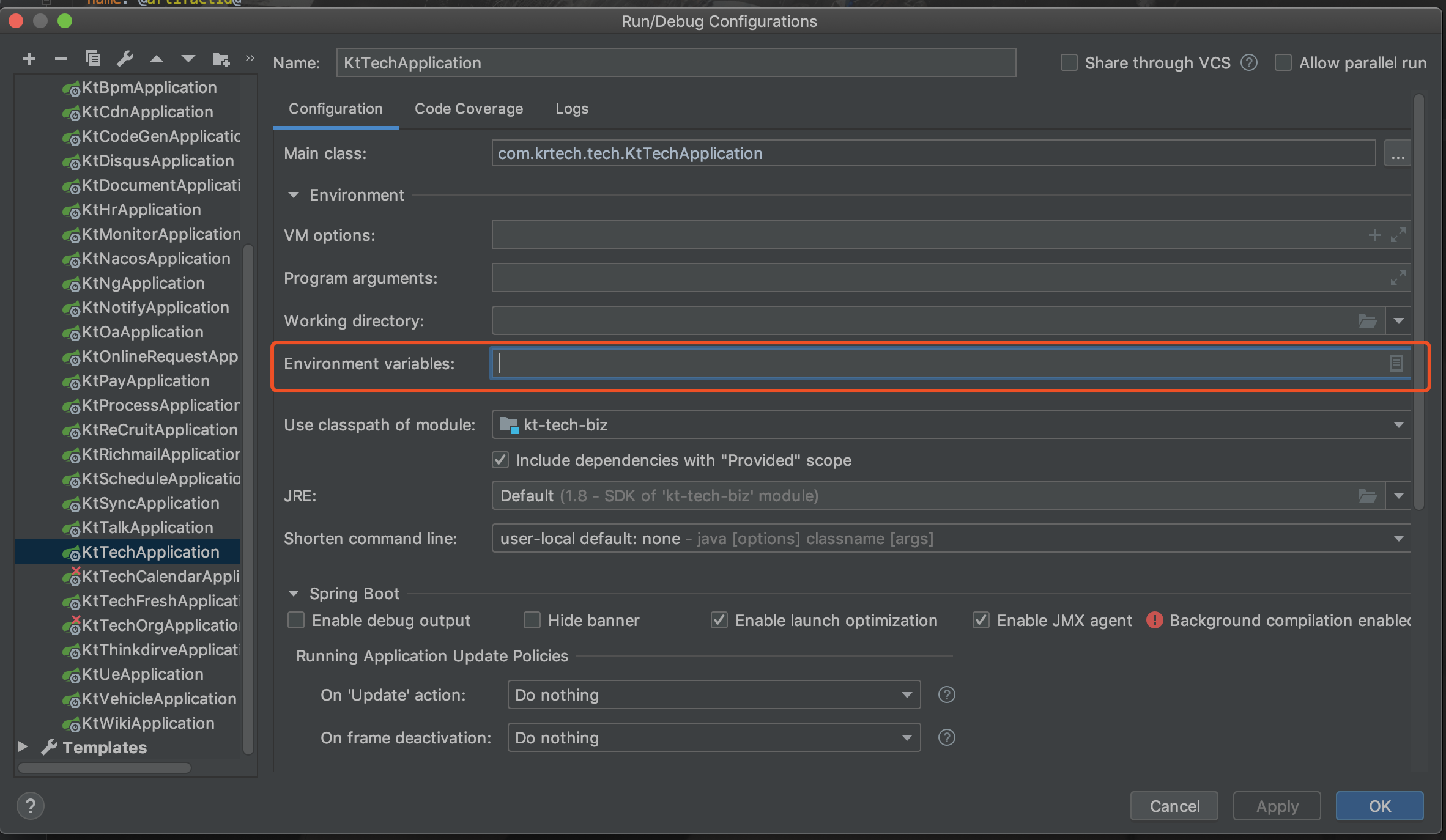Expand the Program arguments field
The height and width of the screenshot is (840, 1446).
1398,278
